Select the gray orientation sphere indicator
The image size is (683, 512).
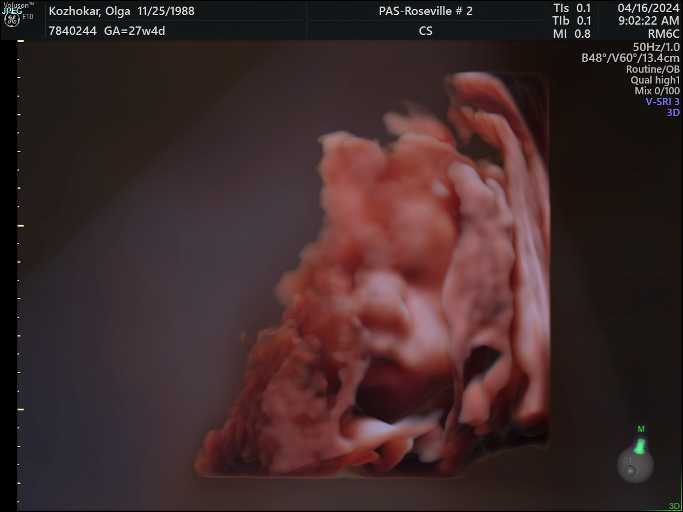click(634, 464)
